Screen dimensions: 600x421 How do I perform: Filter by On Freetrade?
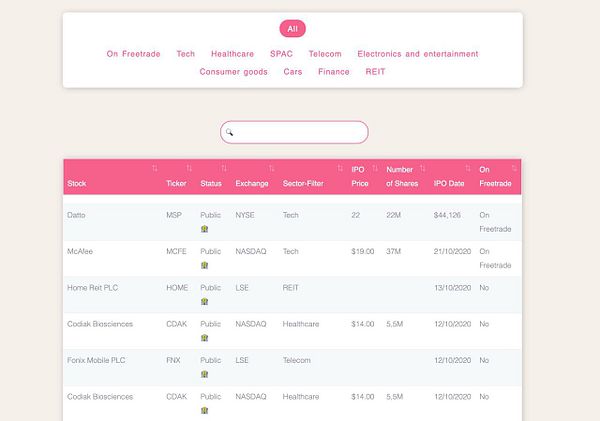(x=133, y=54)
